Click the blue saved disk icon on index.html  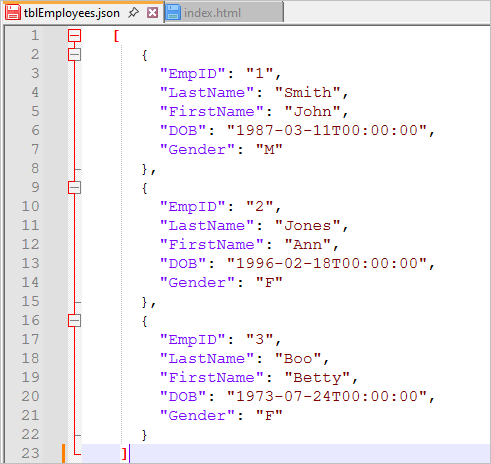[x=173, y=12]
